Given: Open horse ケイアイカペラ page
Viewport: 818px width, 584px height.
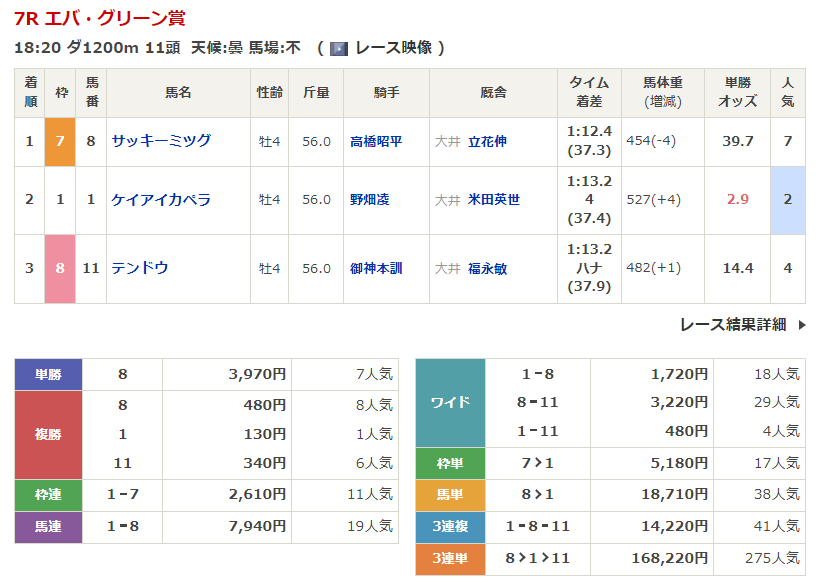Looking at the screenshot, I should tap(161, 199).
